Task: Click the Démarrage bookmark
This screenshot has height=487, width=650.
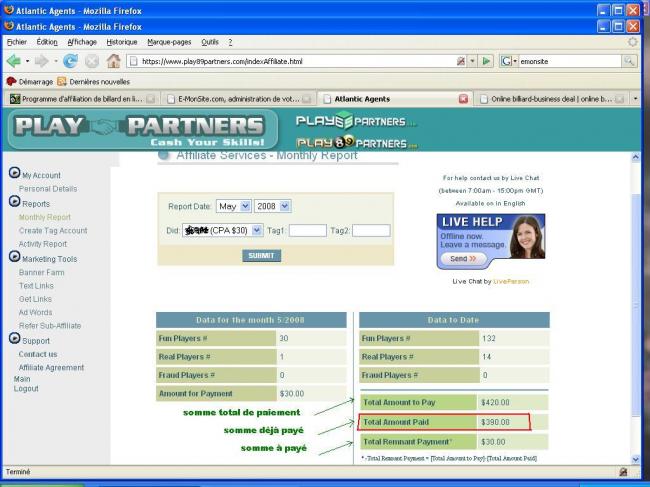Action: [x=29, y=82]
